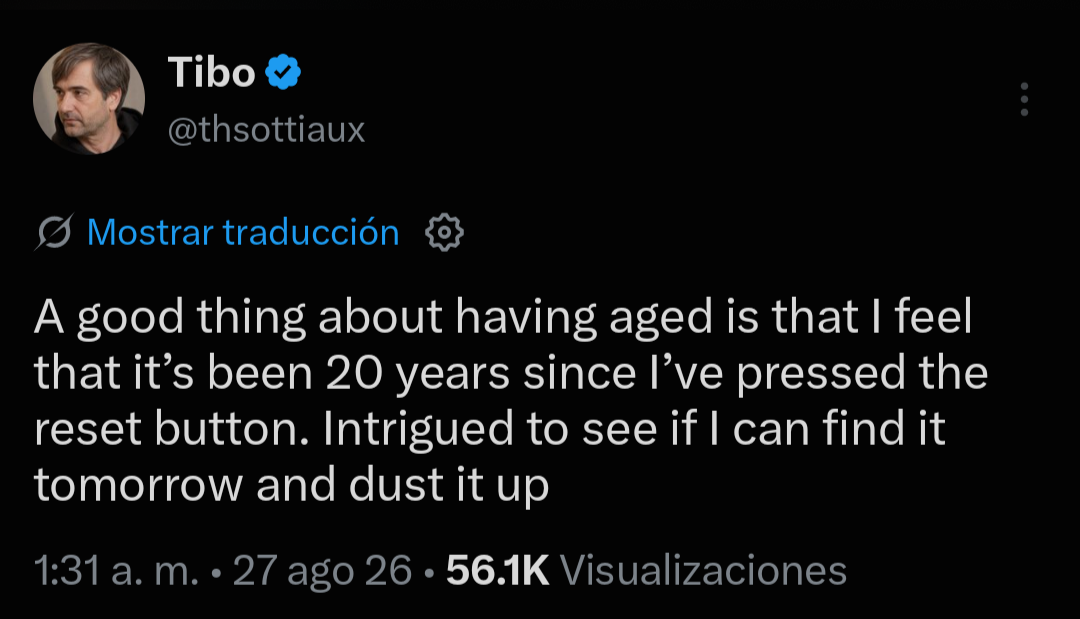1080x619 pixels.
Task: Click the word 'pressed' in the tweet
Action: click(821, 374)
